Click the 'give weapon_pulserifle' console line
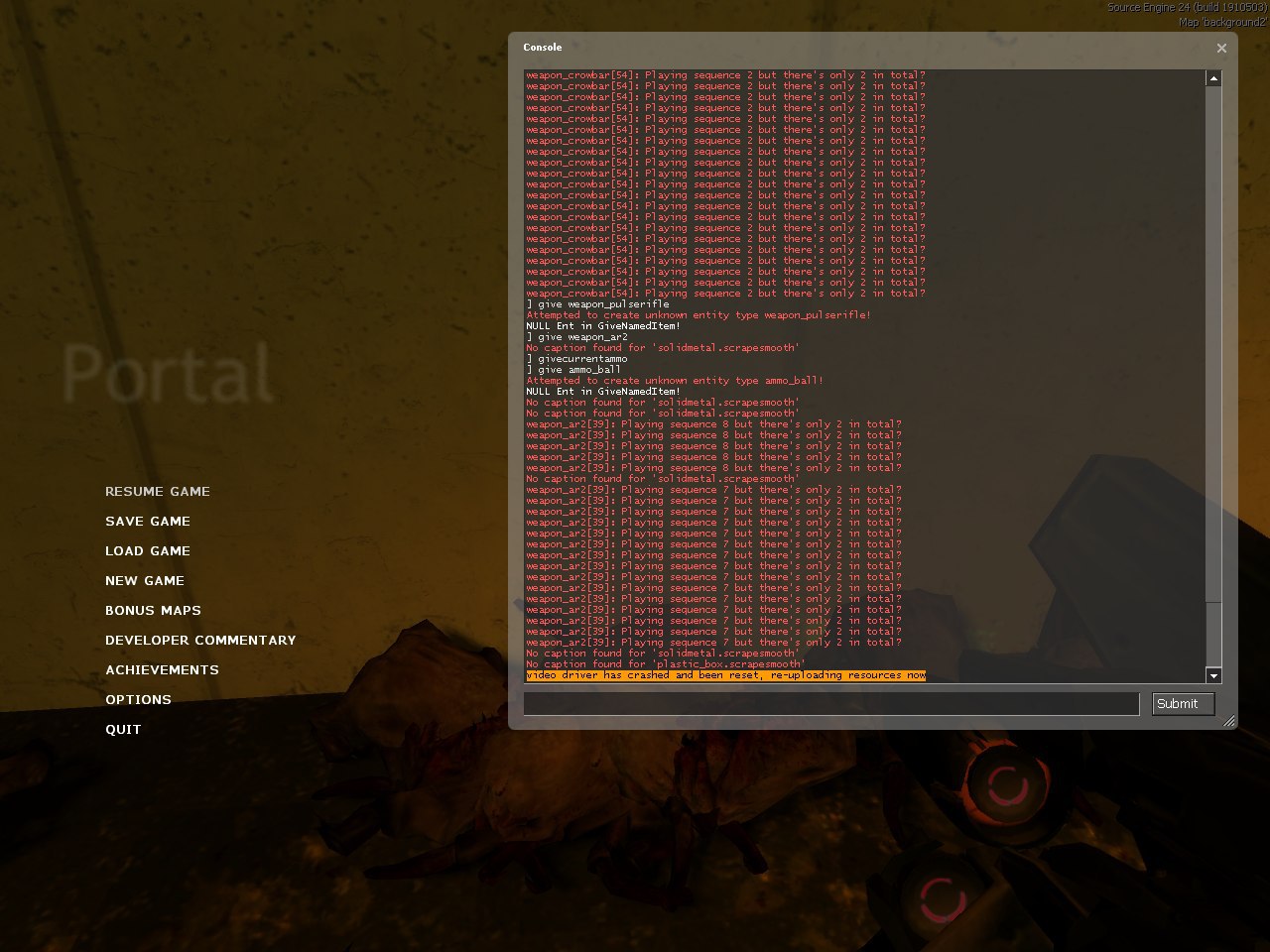The image size is (1270, 952). pos(597,304)
